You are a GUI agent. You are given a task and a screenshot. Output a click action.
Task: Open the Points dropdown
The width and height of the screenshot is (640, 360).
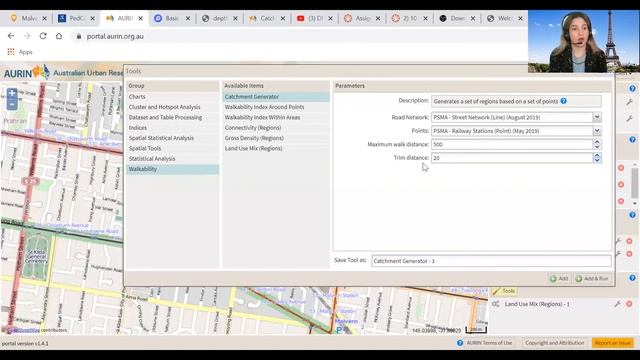[597, 131]
